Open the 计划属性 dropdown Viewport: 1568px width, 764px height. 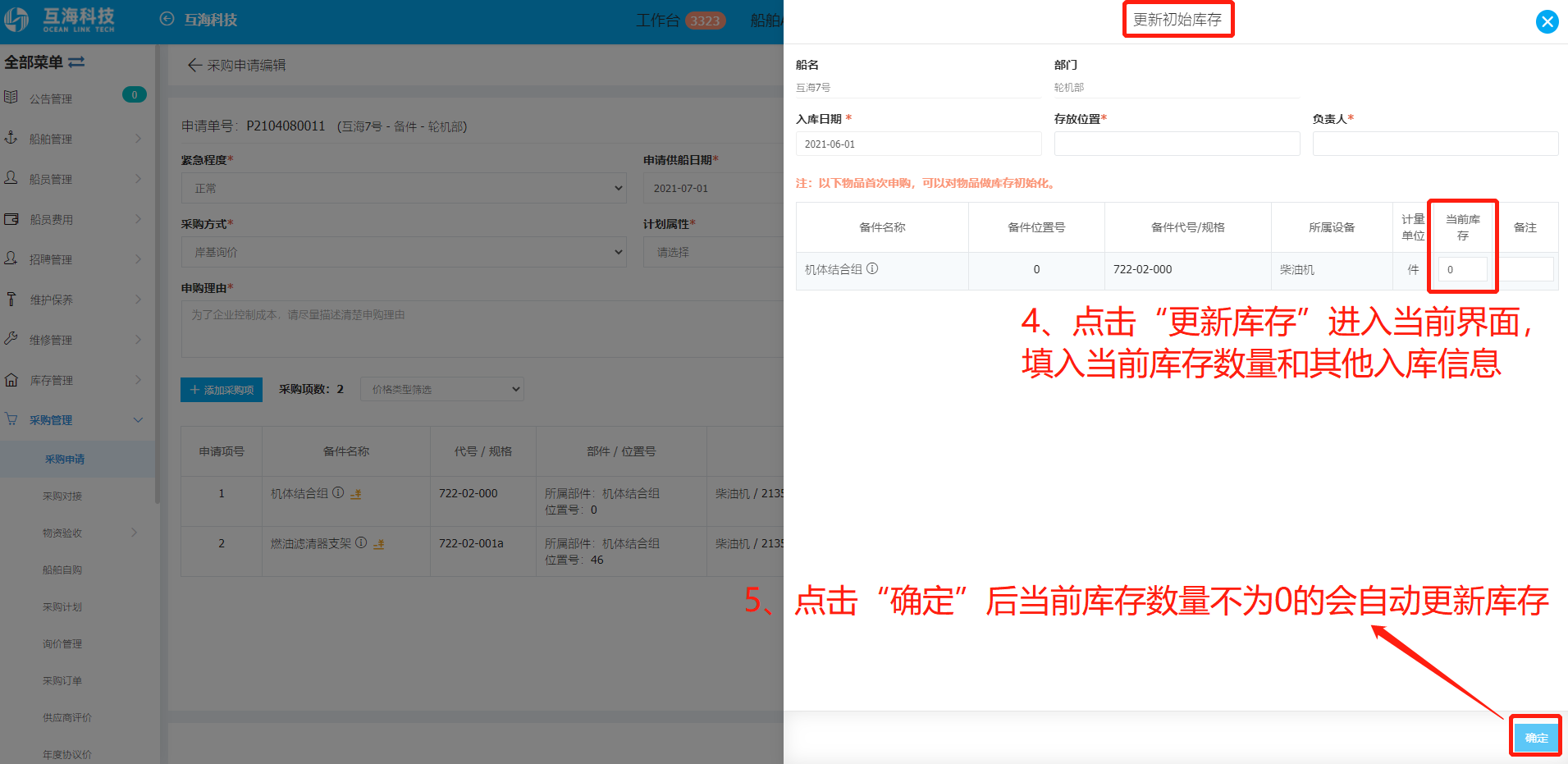tap(713, 252)
